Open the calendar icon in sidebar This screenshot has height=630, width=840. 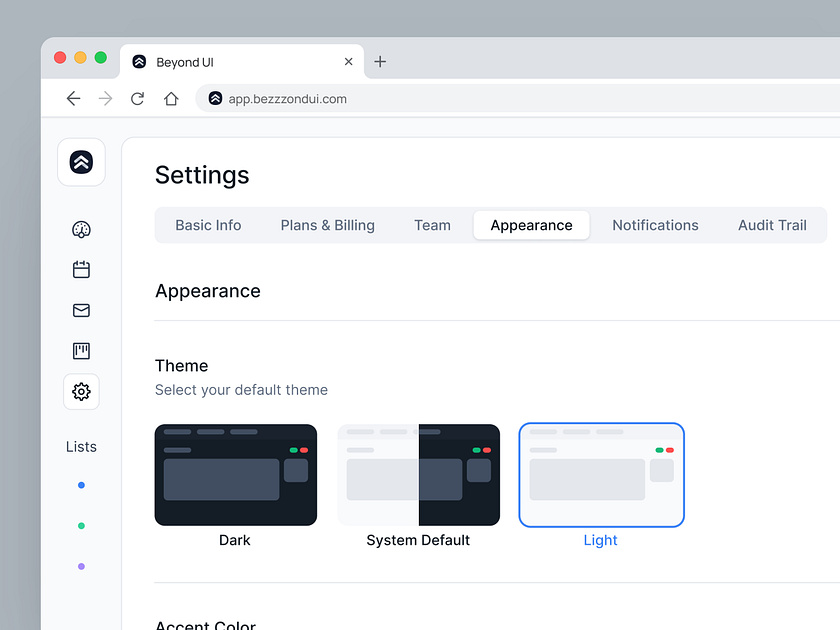[x=81, y=269]
